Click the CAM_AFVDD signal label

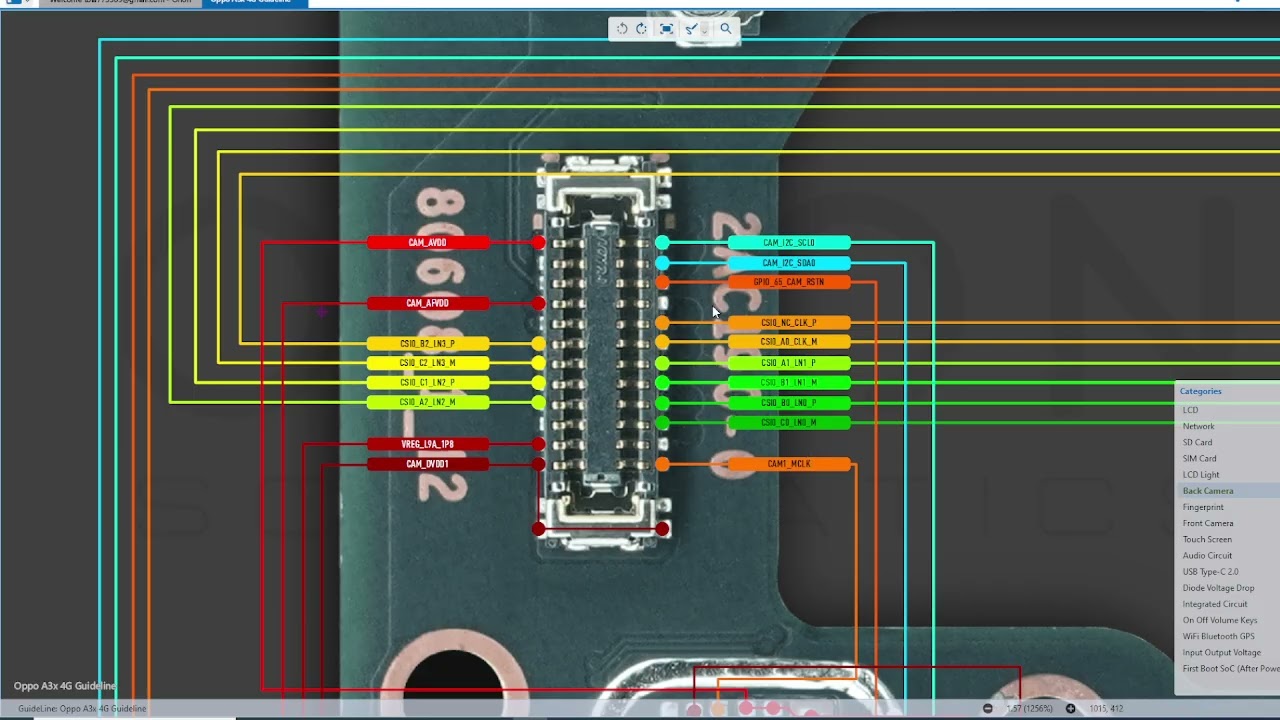click(428, 303)
